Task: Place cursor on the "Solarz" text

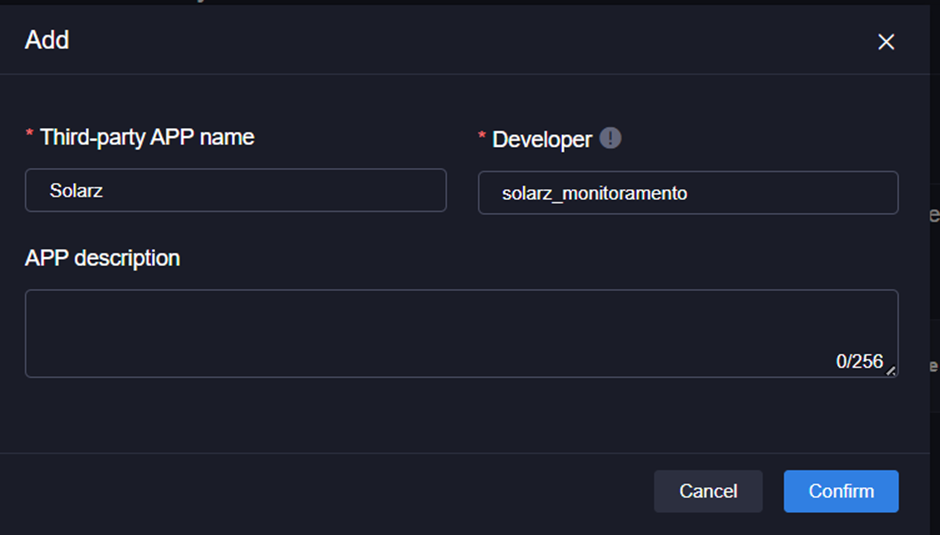Action: 76,190
